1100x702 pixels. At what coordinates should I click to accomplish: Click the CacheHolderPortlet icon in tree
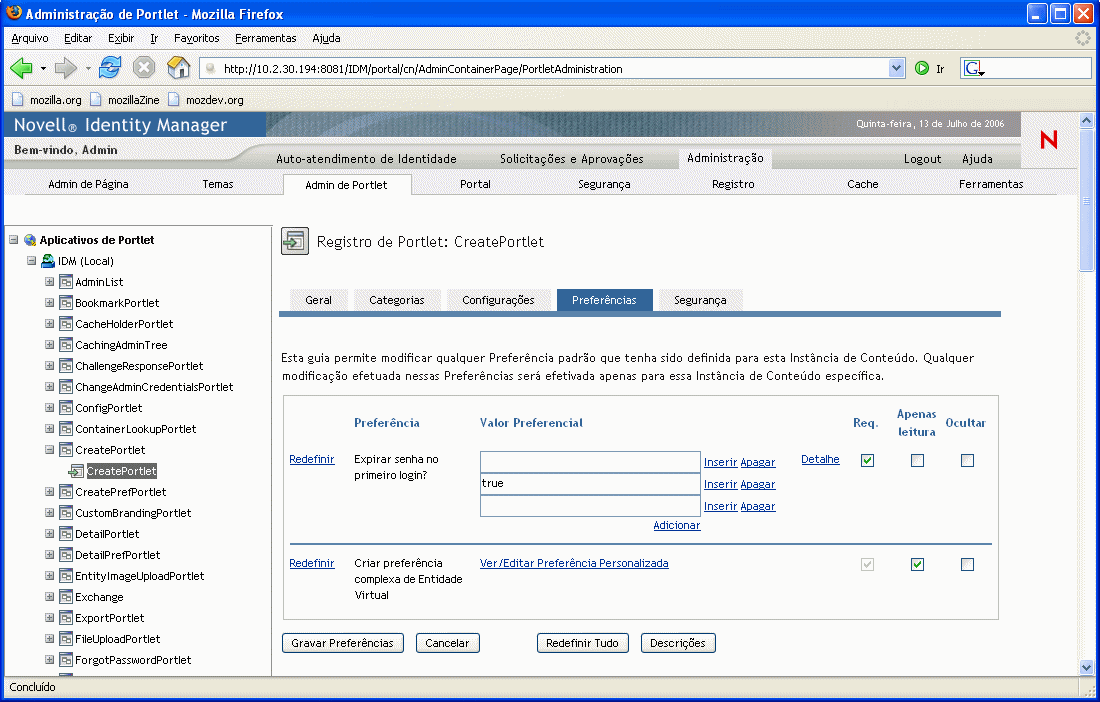66,324
